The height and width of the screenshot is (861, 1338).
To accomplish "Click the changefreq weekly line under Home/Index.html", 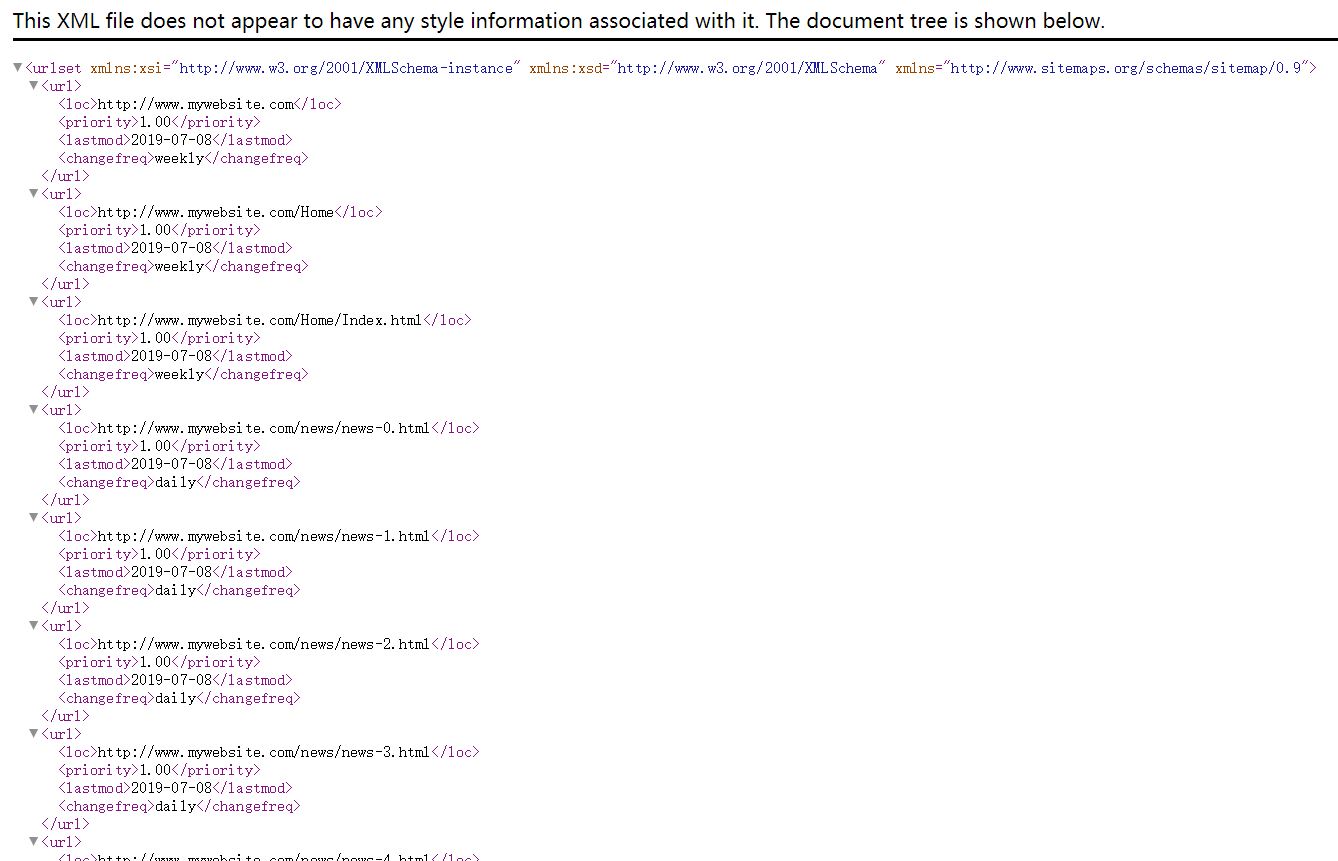I will [183, 374].
